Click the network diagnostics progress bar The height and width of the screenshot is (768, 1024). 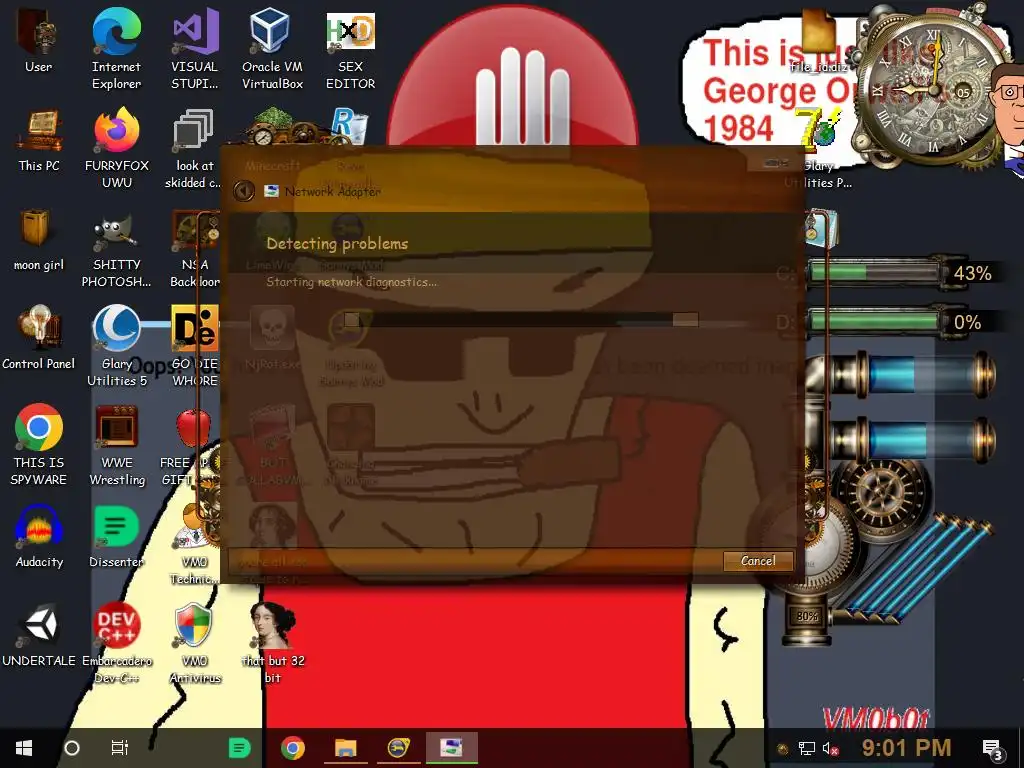tap(521, 319)
